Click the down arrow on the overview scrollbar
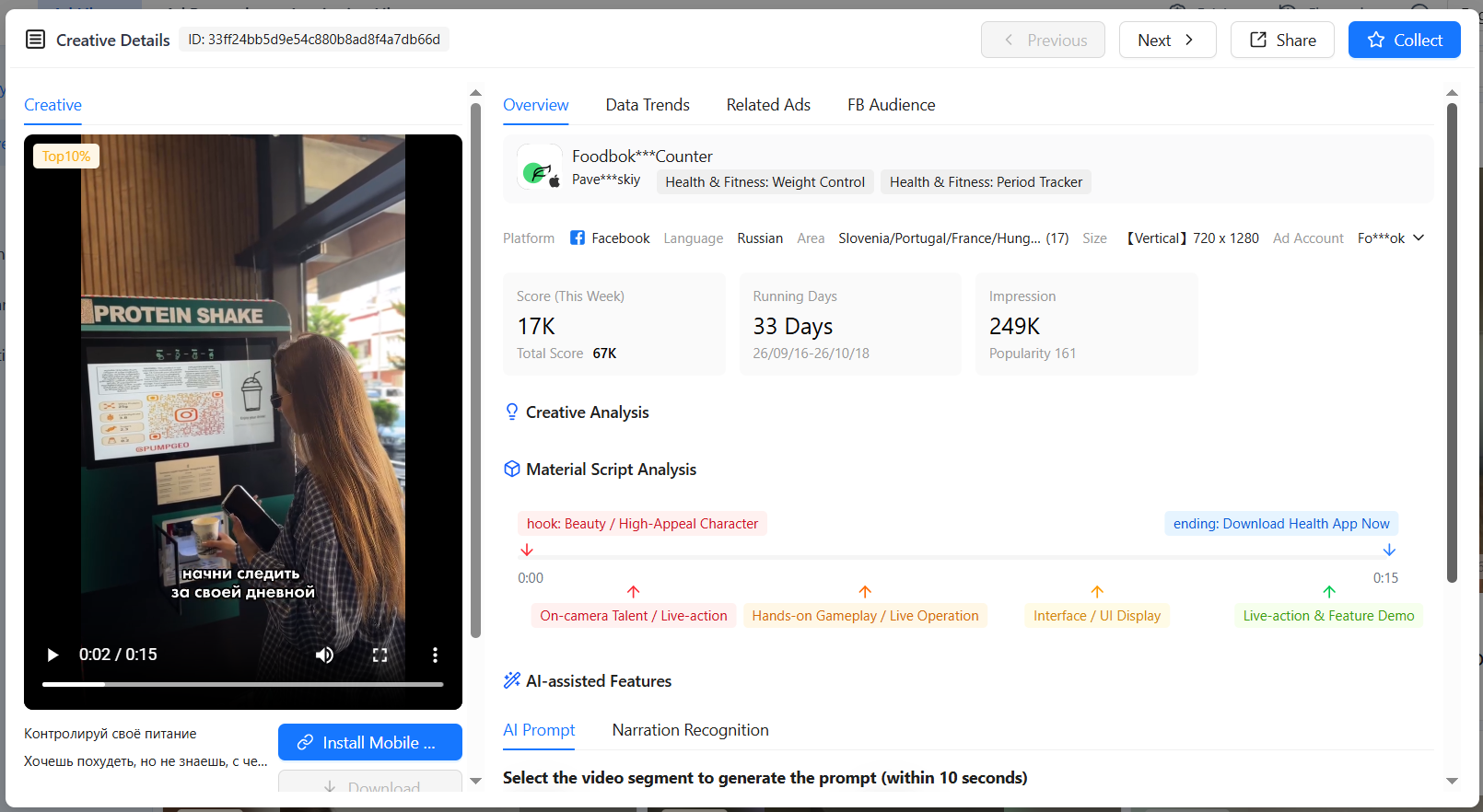 tap(1452, 781)
